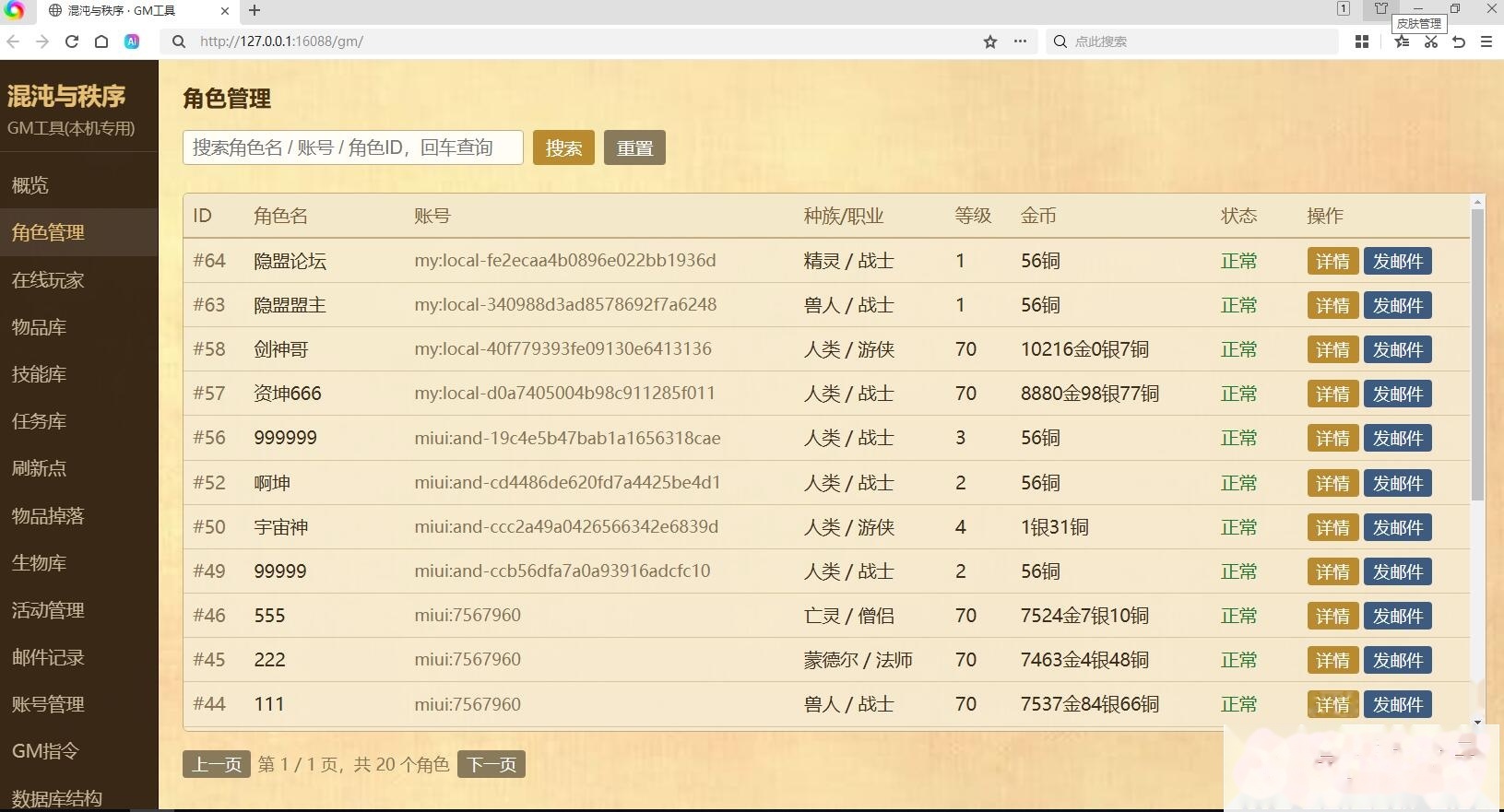Bookmark this page with the star icon
Screen dimensions: 1504x812
[990, 41]
